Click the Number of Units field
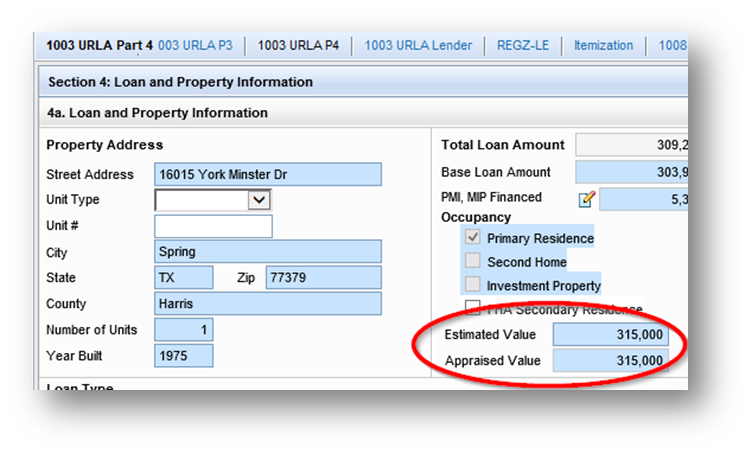This screenshot has height=455, width=753. click(183, 330)
